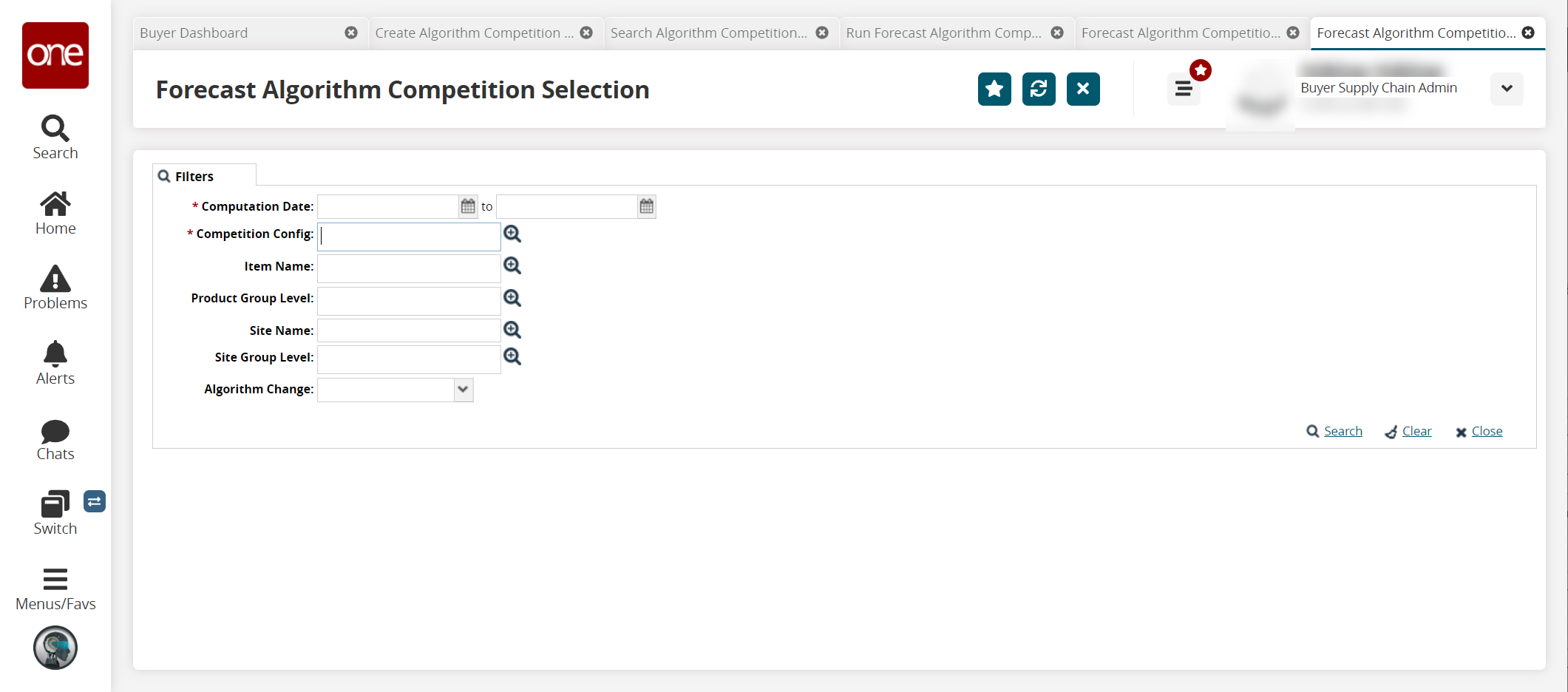Go to Home in the sidebar
The image size is (1568, 692).
55,204
